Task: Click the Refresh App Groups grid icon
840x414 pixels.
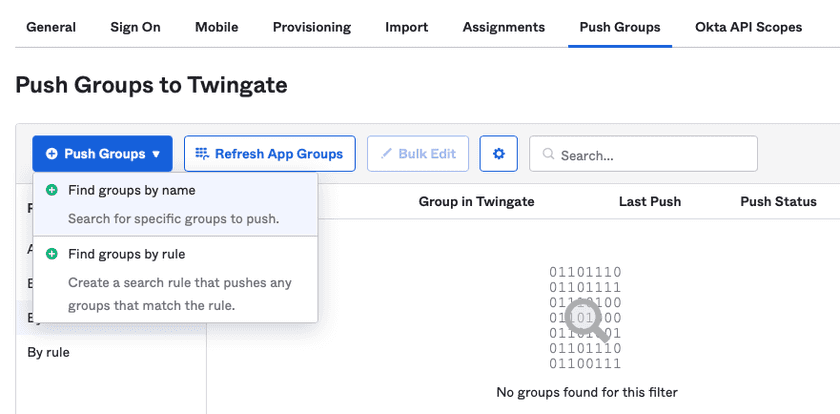Action: 202,154
